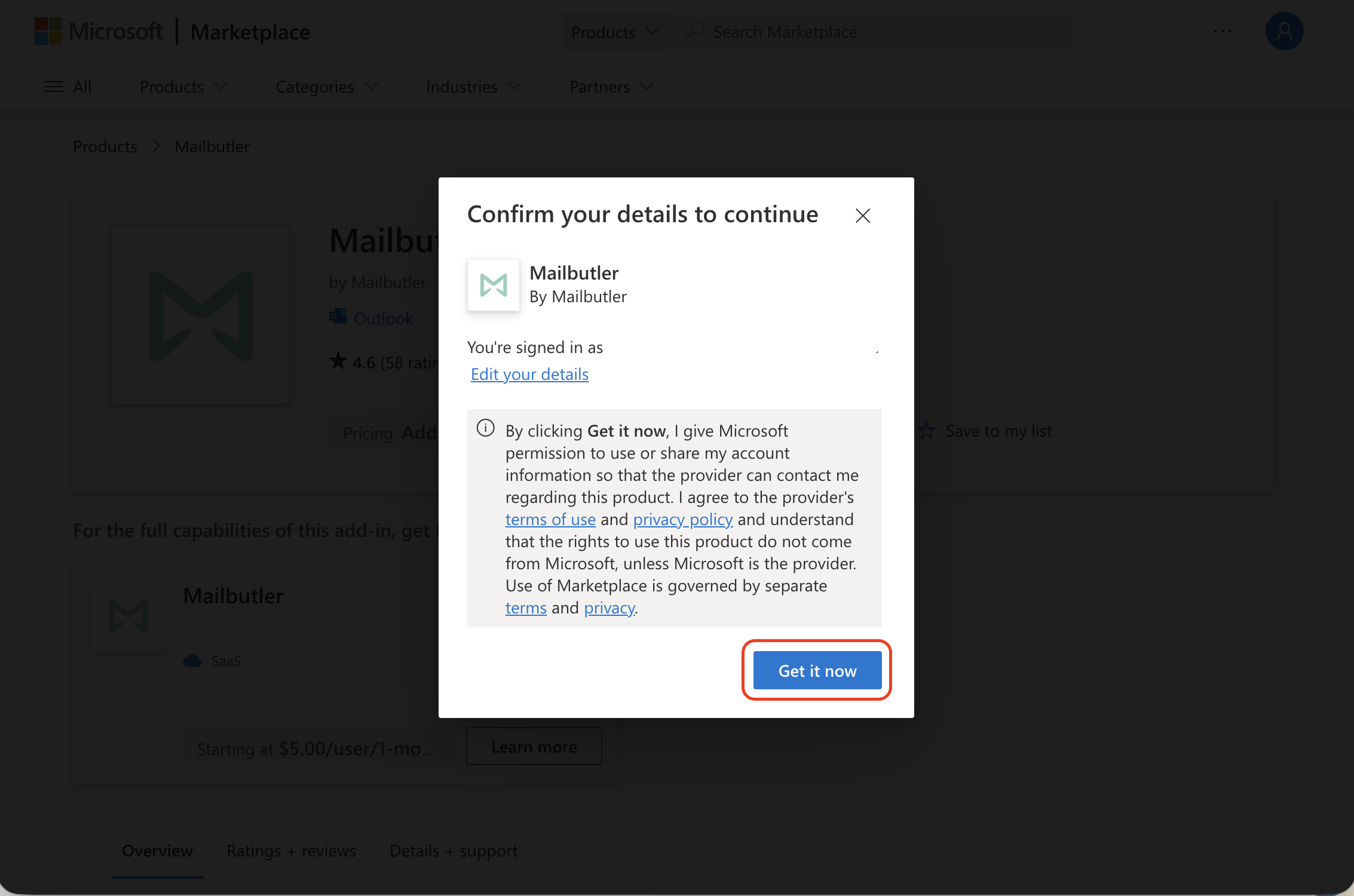The image size is (1354, 896).
Task: Click the SaaS cloud icon
Action: coord(192,661)
